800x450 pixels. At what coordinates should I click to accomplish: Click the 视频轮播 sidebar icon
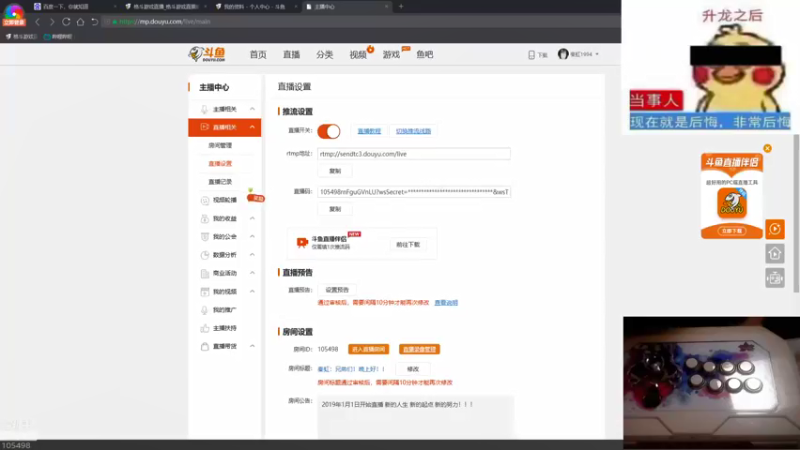(205, 200)
